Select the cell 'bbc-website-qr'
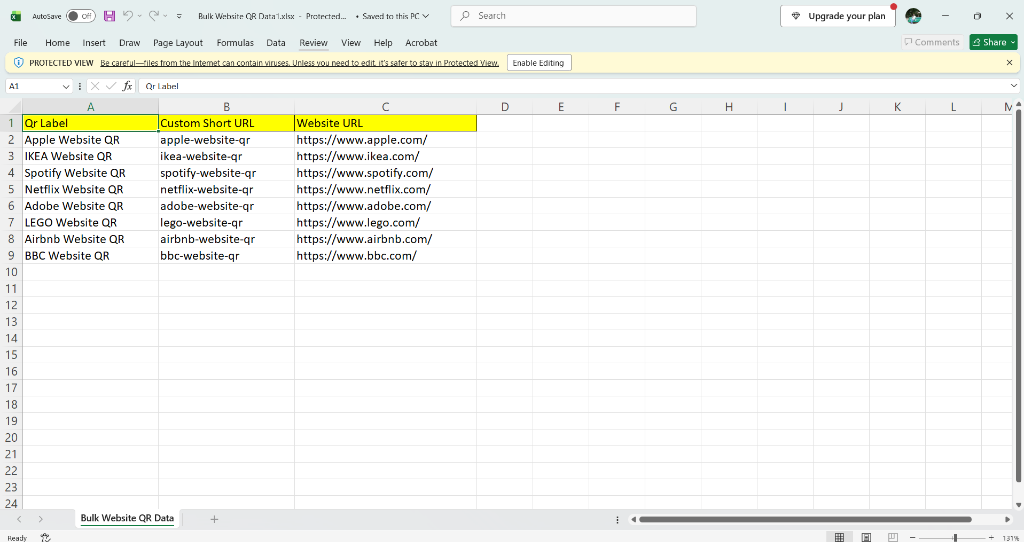Screen dimensions: 1024x542 click(226, 256)
